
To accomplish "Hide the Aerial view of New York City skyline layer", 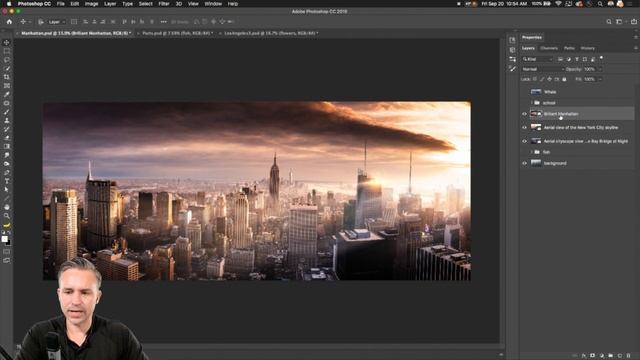I will point(524,127).
